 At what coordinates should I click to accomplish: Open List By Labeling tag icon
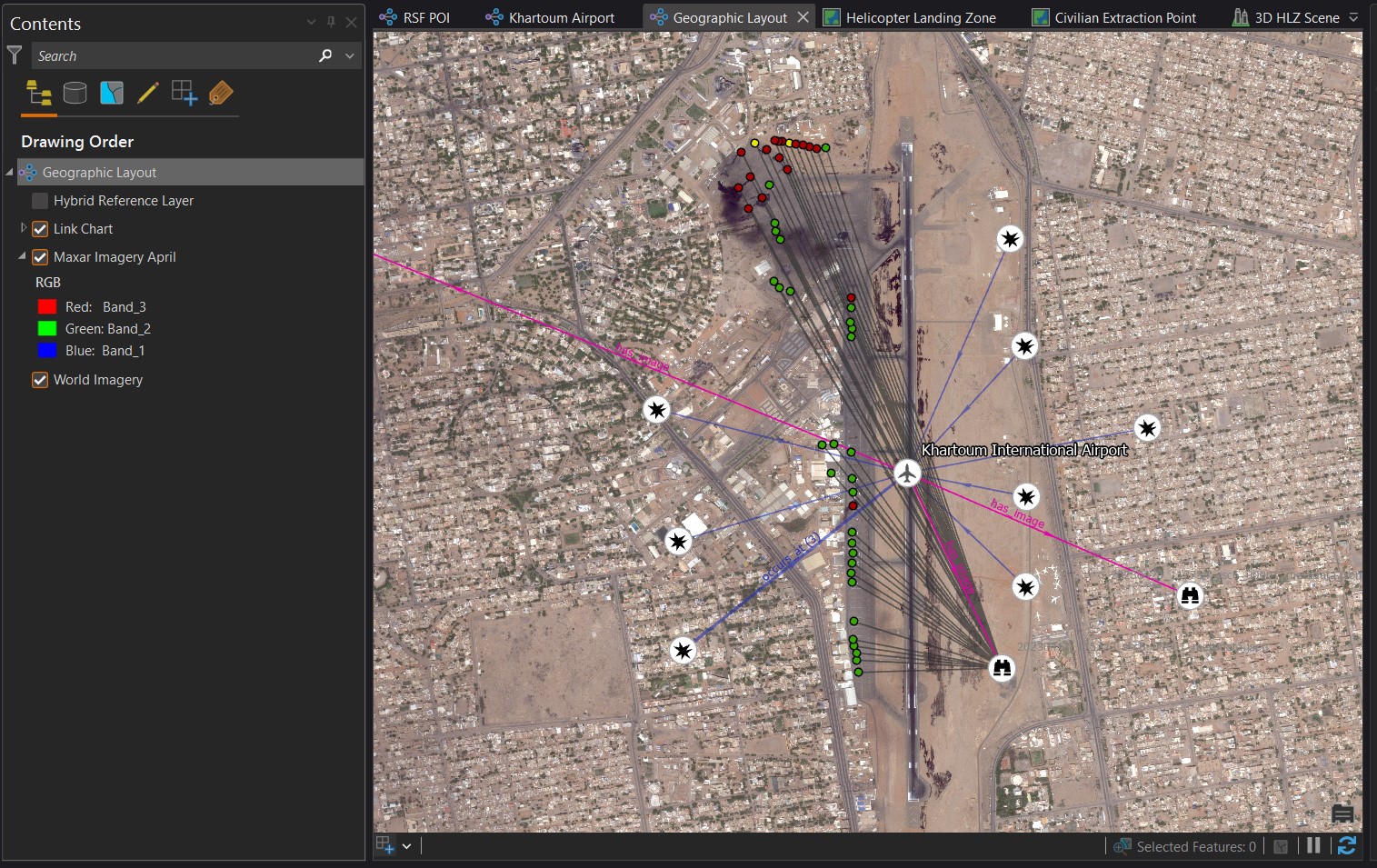pyautogui.click(x=220, y=93)
